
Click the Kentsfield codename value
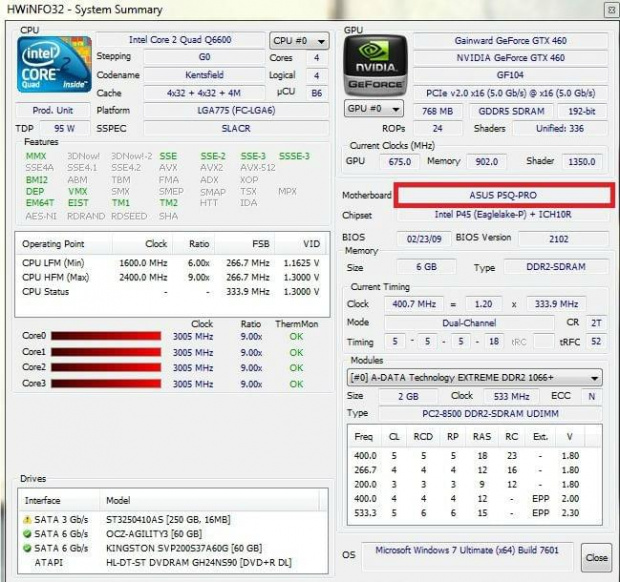pos(204,75)
